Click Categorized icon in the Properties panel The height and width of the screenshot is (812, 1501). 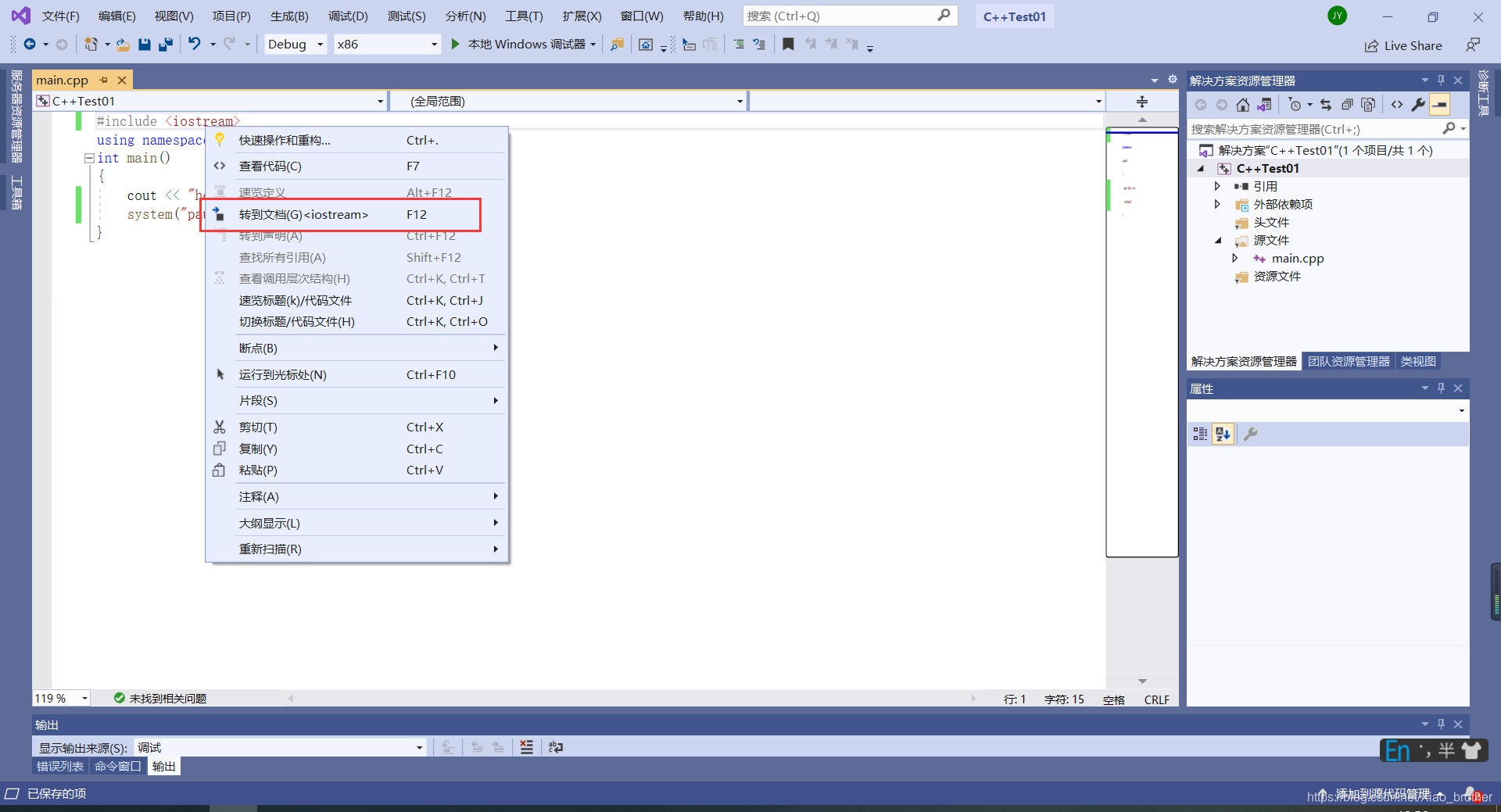[x=1200, y=434]
